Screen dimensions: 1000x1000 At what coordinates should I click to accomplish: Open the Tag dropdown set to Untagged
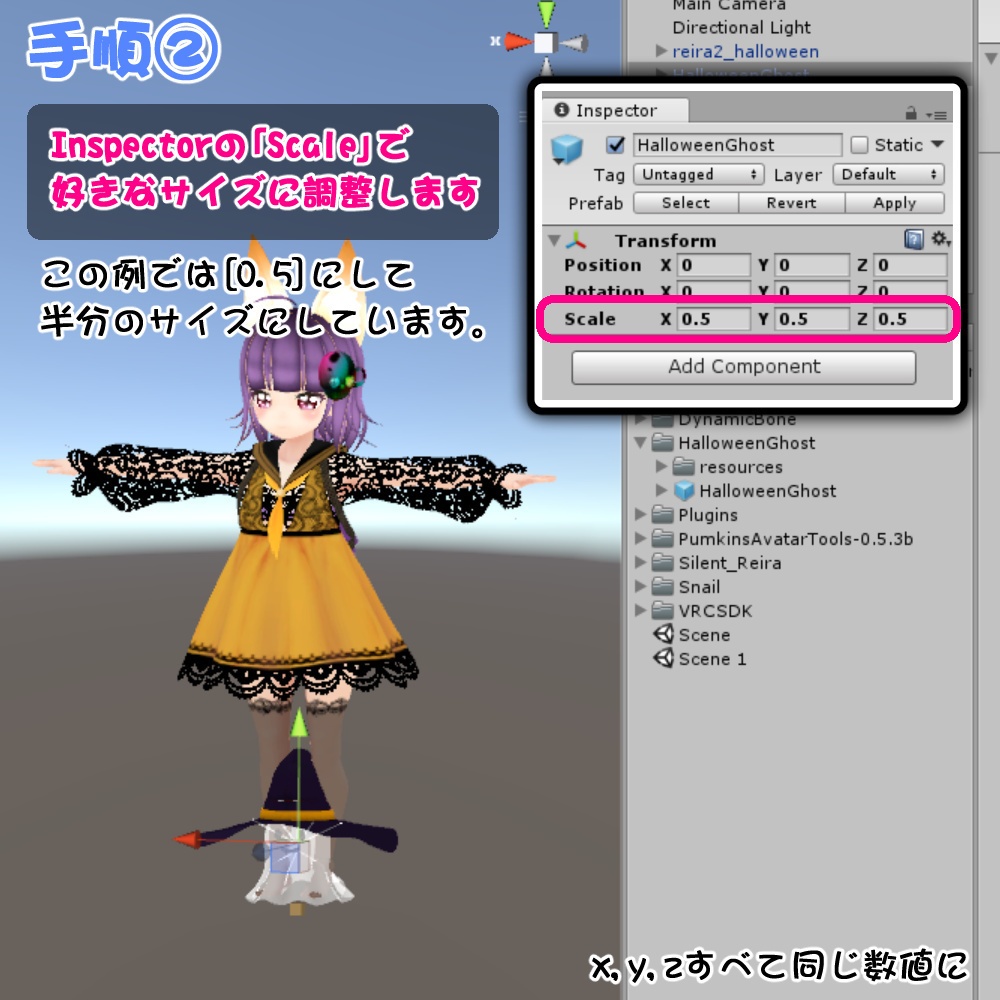point(698,174)
